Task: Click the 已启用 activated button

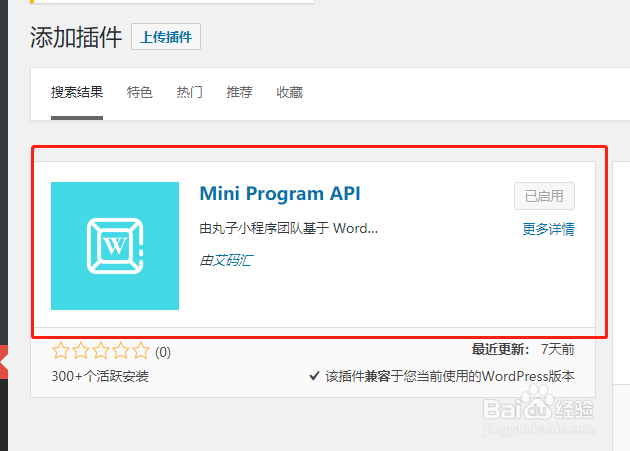Action: (544, 196)
